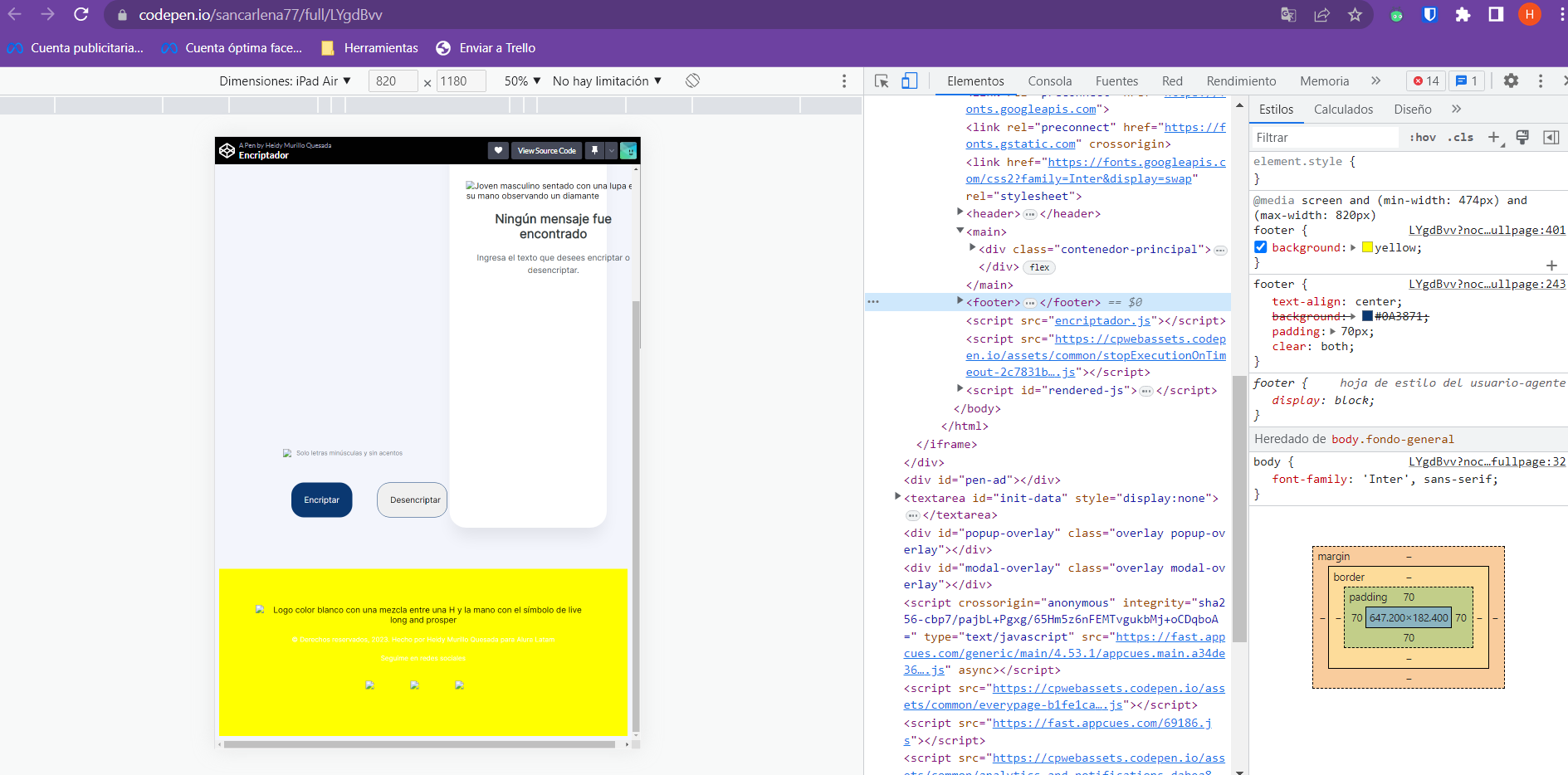Open the DevTools kebab menu

1541,80
